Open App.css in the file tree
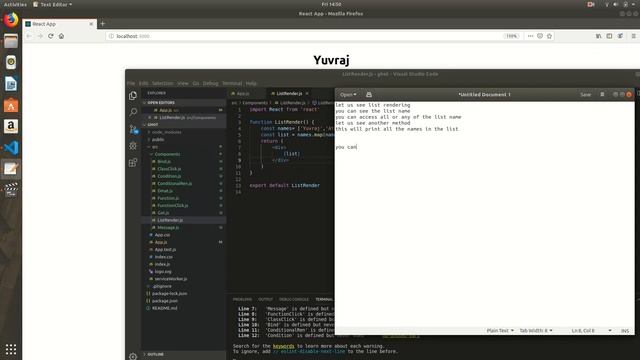The width and height of the screenshot is (640, 360). [162, 235]
